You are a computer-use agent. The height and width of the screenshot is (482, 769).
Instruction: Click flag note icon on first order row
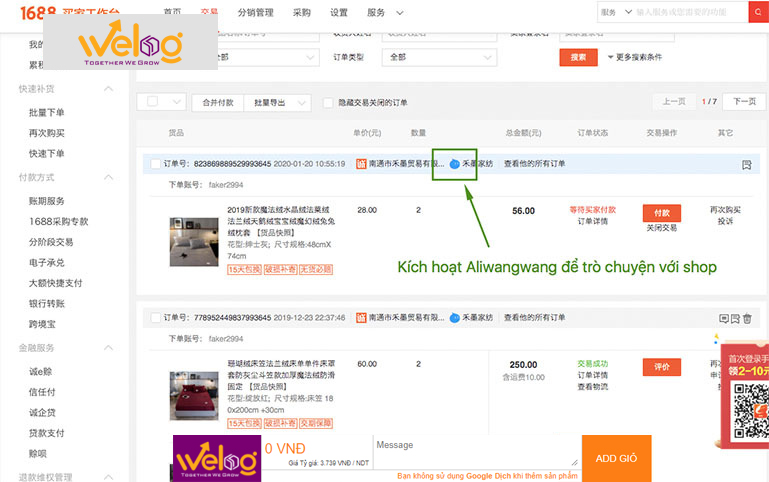tap(746, 165)
